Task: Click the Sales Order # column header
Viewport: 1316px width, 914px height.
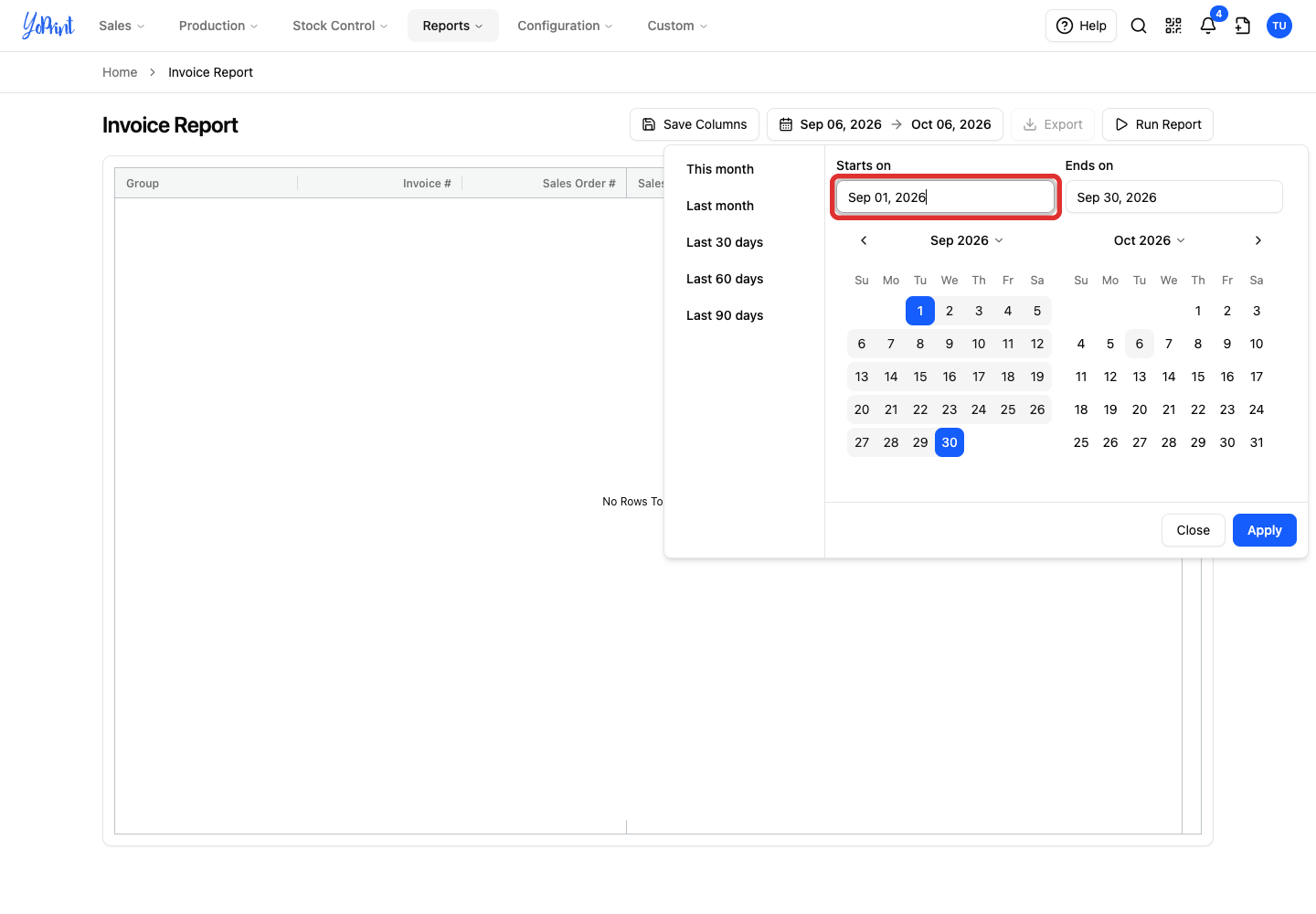Action: tap(545, 183)
